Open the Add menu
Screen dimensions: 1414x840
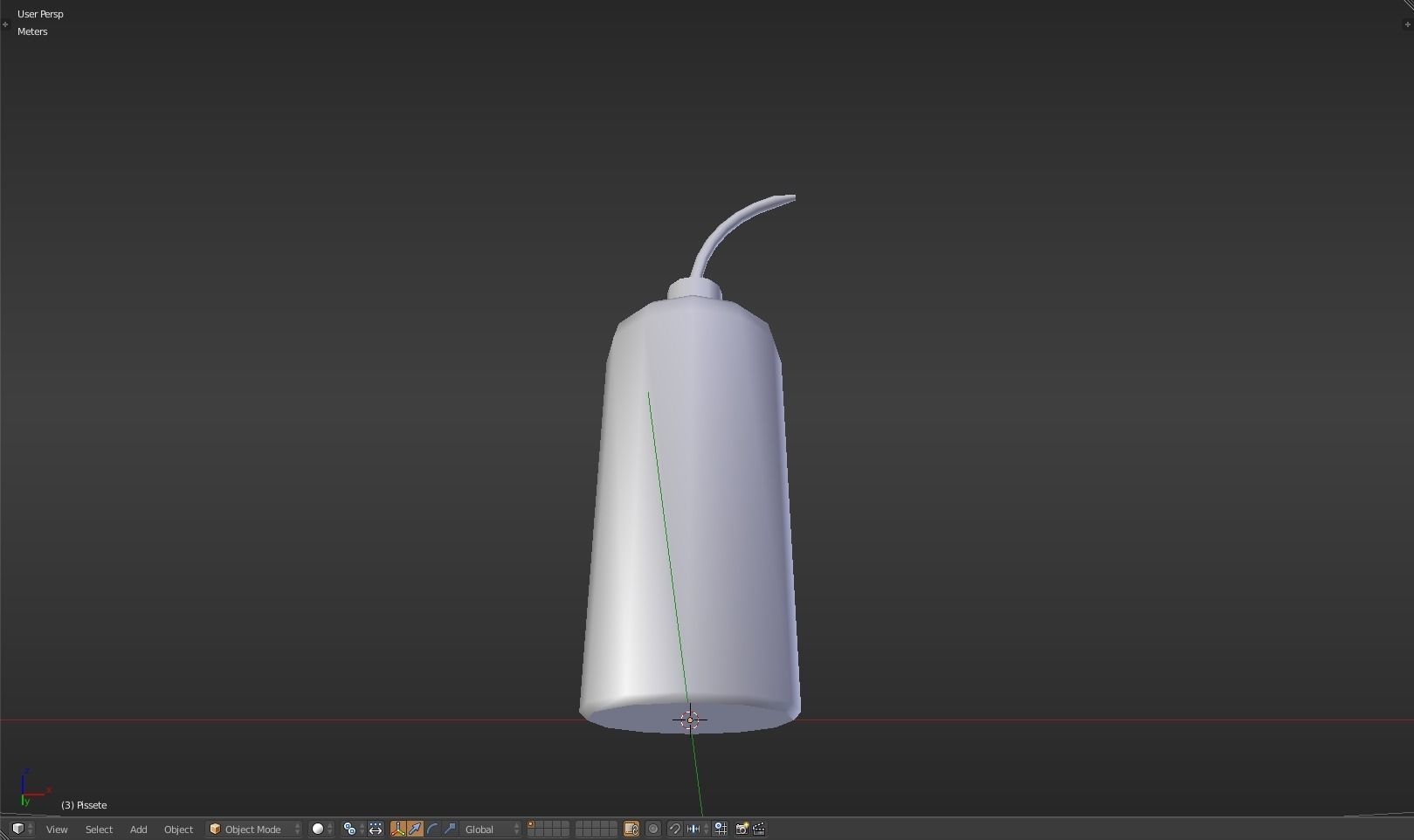point(138,829)
